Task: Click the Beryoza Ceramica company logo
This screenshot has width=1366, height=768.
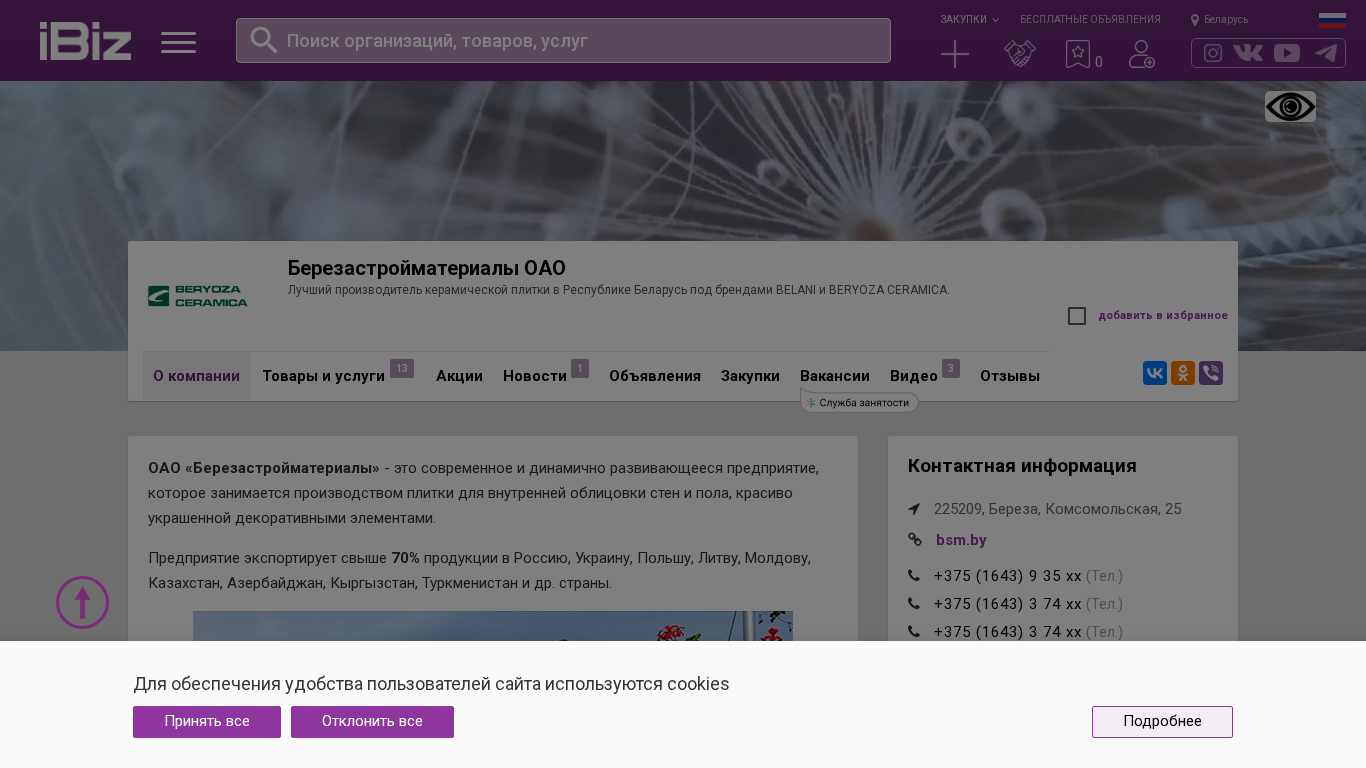Action: coord(198,296)
